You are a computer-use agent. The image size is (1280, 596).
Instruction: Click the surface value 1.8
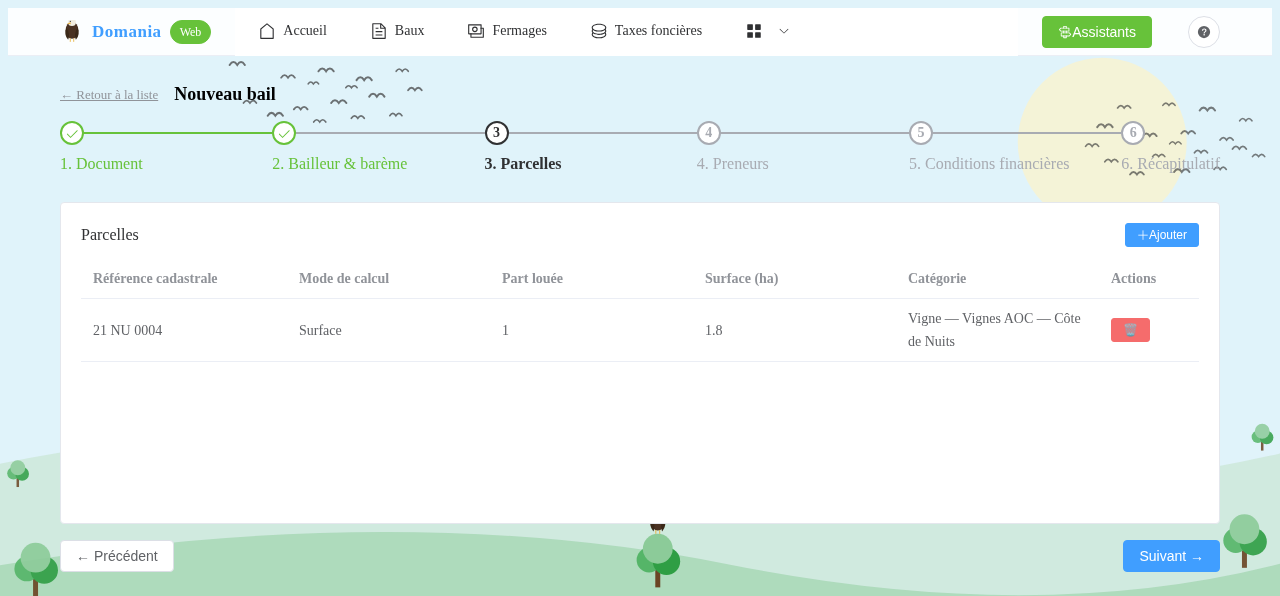[713, 331]
